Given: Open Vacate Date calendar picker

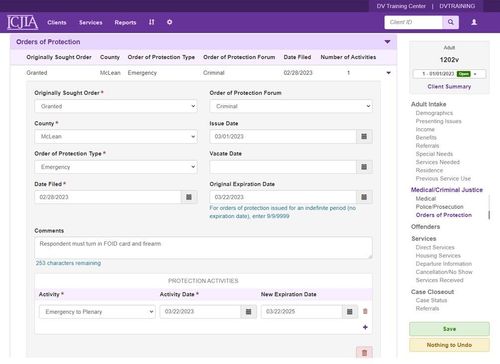Looking at the screenshot, I should (x=364, y=167).
